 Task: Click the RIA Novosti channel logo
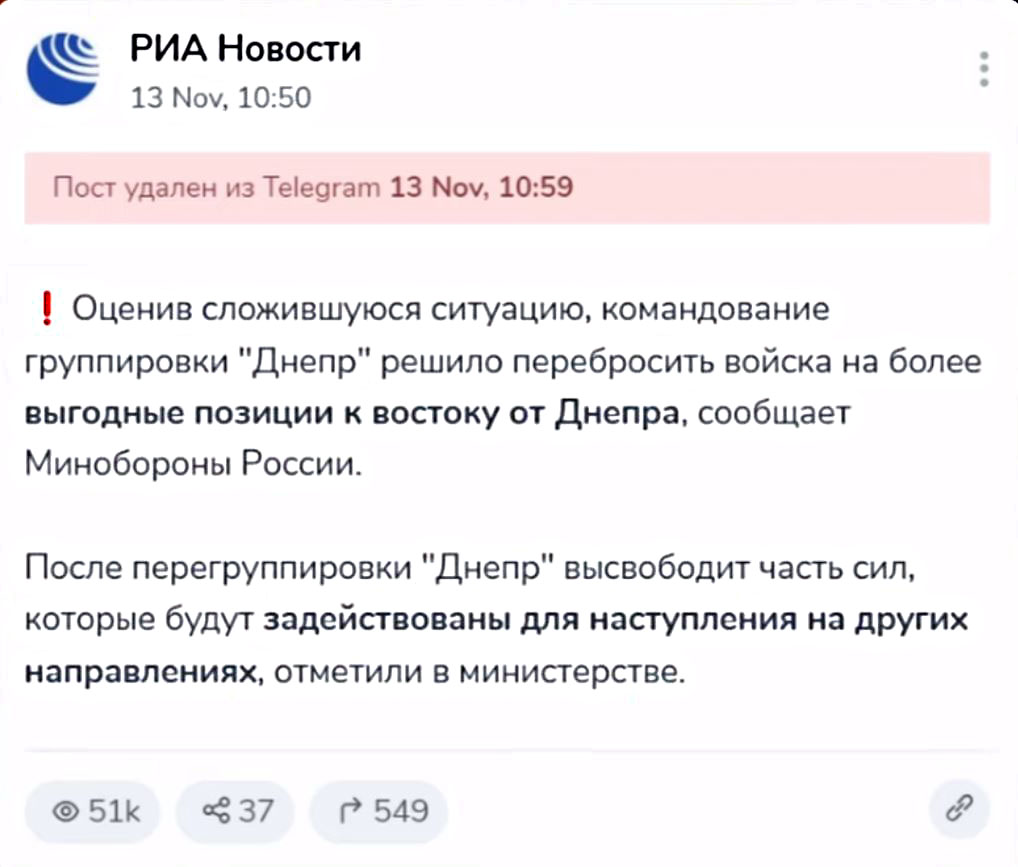[63, 69]
